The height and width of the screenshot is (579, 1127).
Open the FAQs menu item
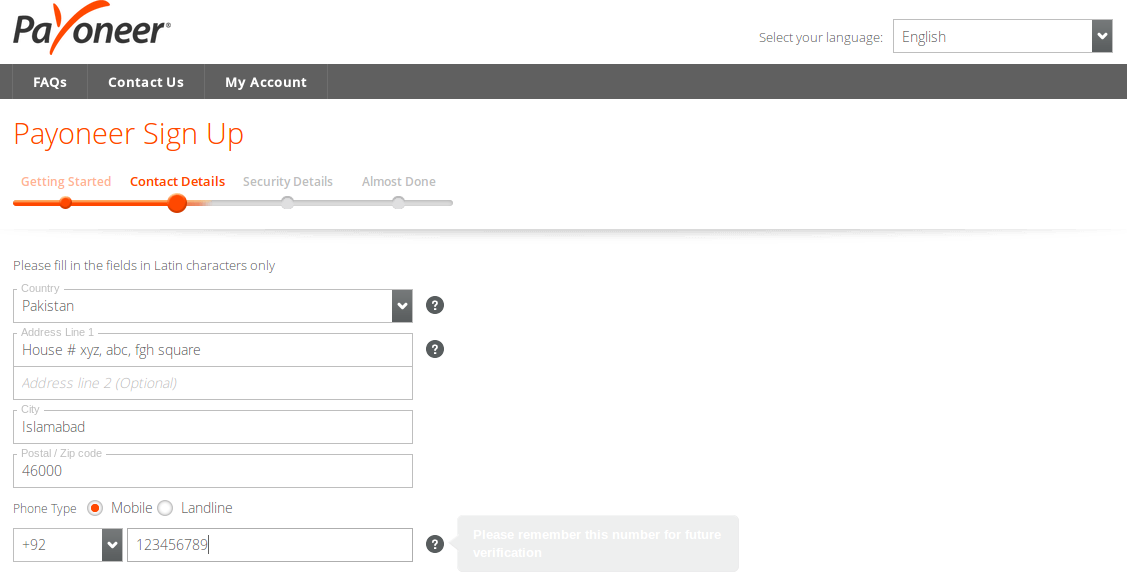coord(50,82)
